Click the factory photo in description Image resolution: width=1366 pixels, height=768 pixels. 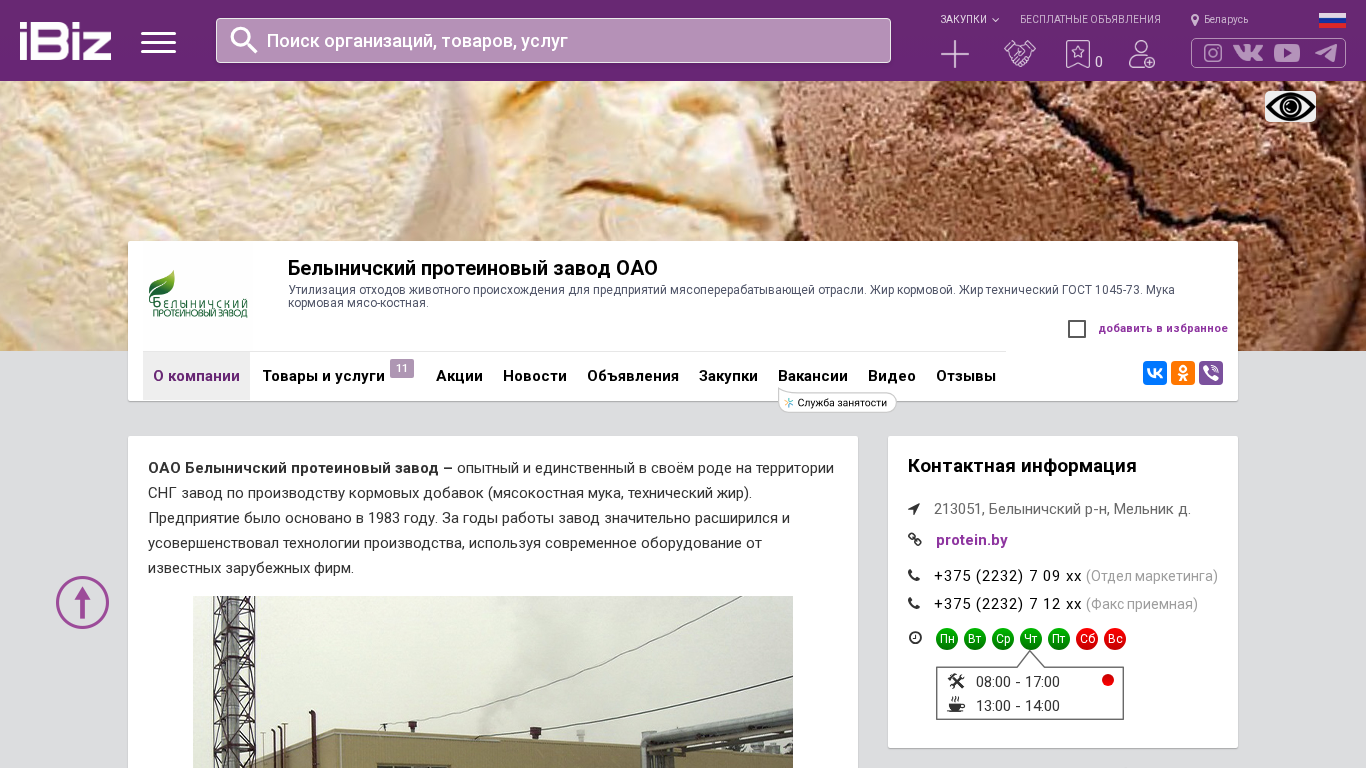click(x=493, y=682)
